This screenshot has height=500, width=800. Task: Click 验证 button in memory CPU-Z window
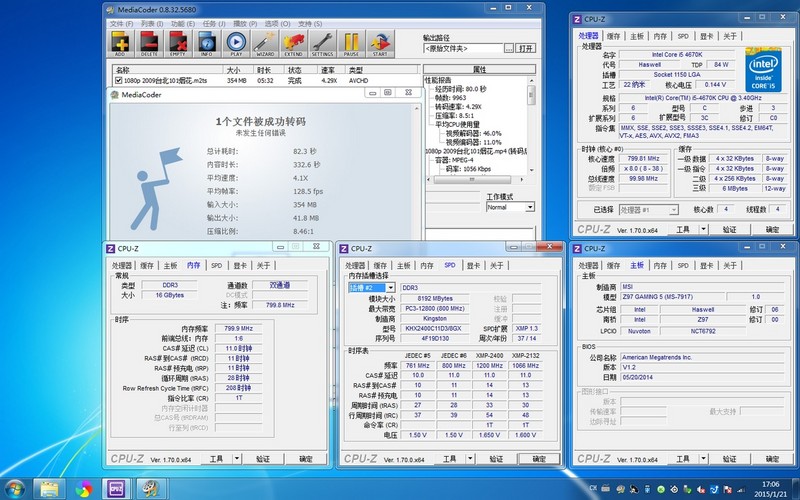coord(263,459)
